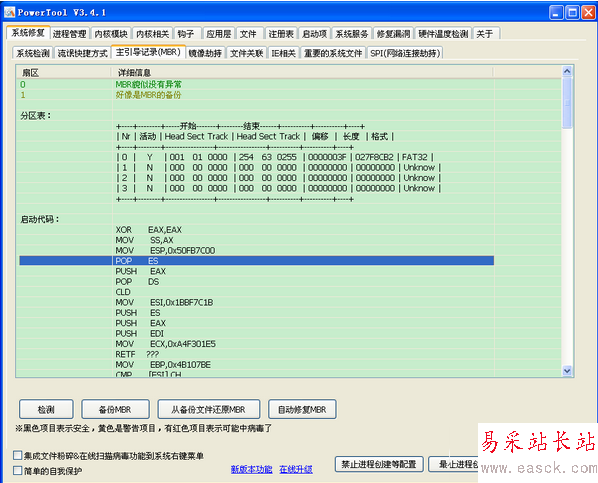
Task: Open the 文件 tab
Action: 248,34
